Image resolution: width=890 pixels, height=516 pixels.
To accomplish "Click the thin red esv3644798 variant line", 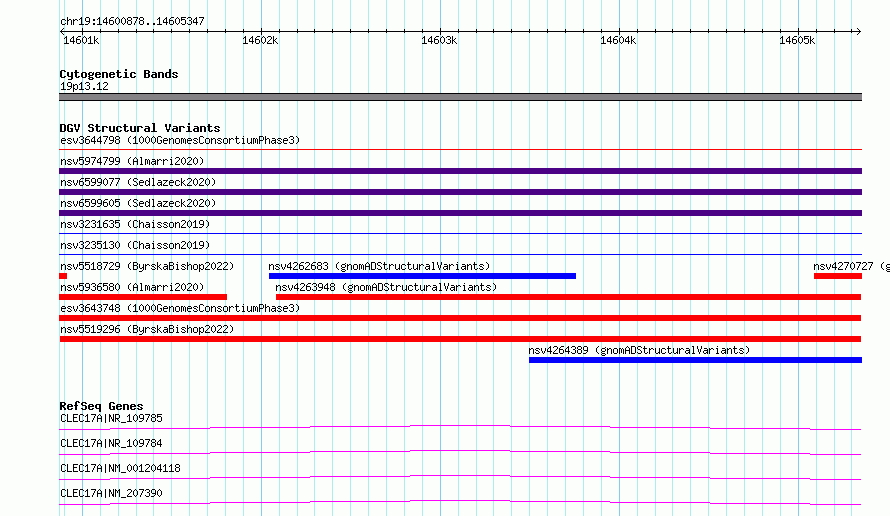I will point(460,150).
